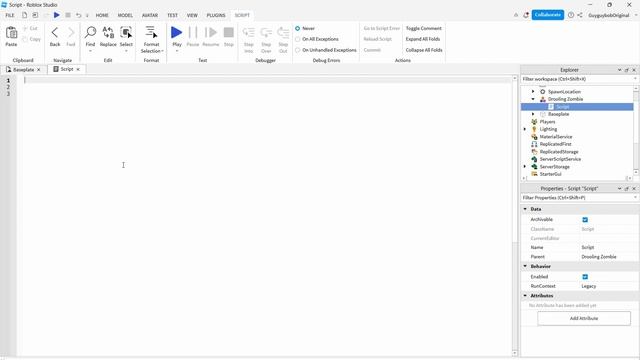This screenshot has height=360, width=640.
Task: Collapse the Attributes properties section
Action: 525,296
